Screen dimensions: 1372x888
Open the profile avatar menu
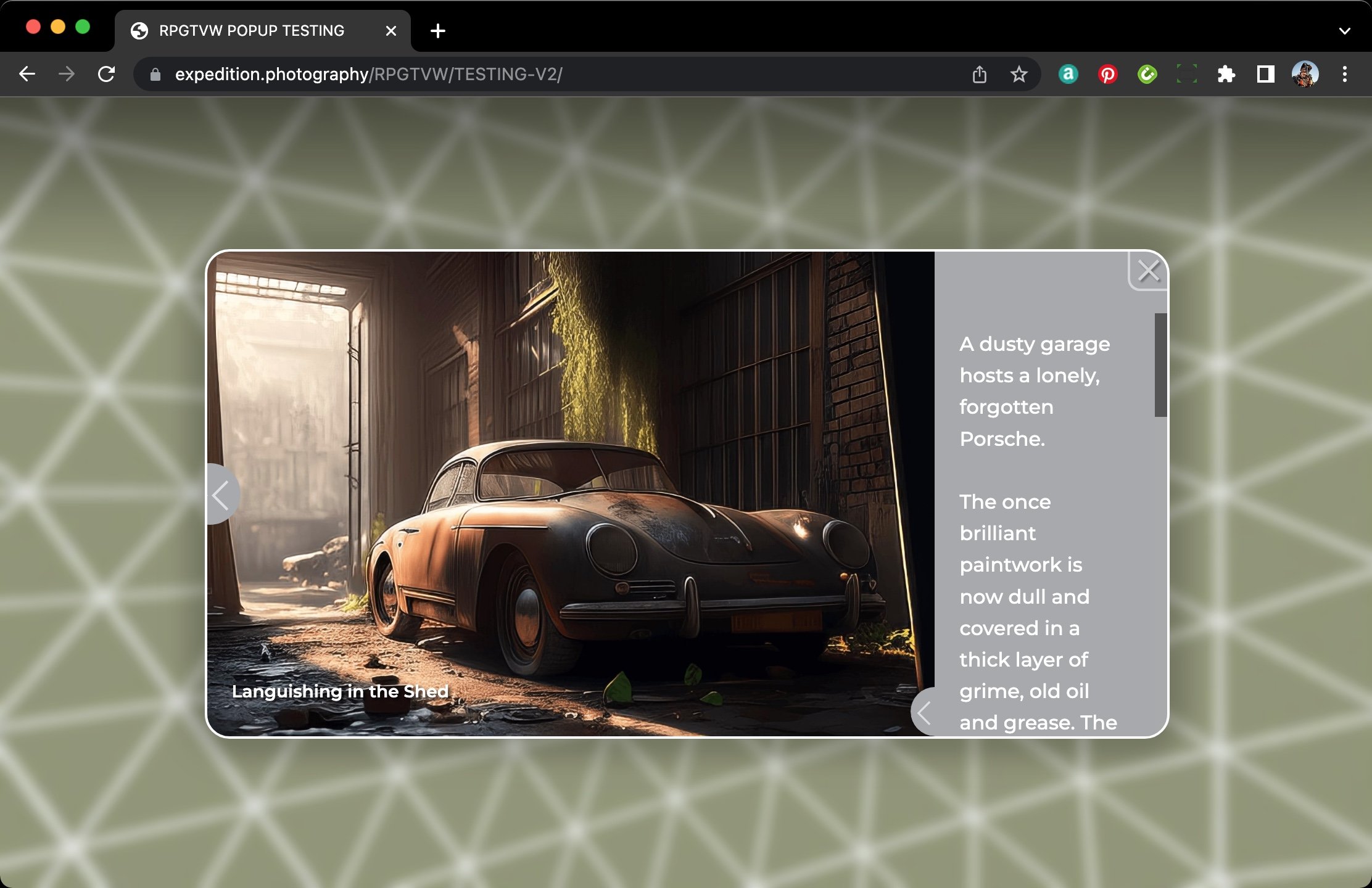coord(1305,74)
